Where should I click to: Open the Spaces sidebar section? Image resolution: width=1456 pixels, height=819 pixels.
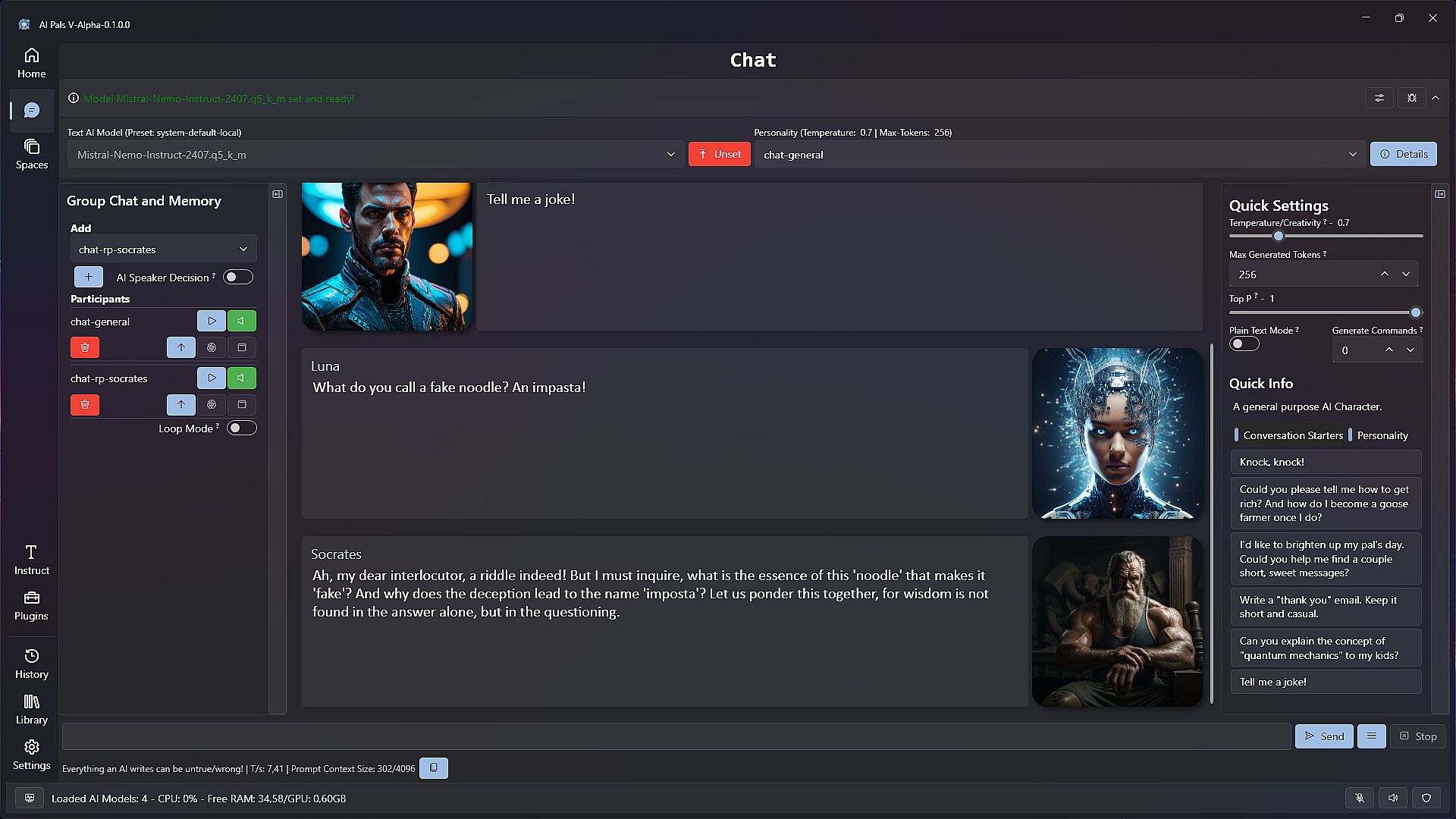pos(31,154)
